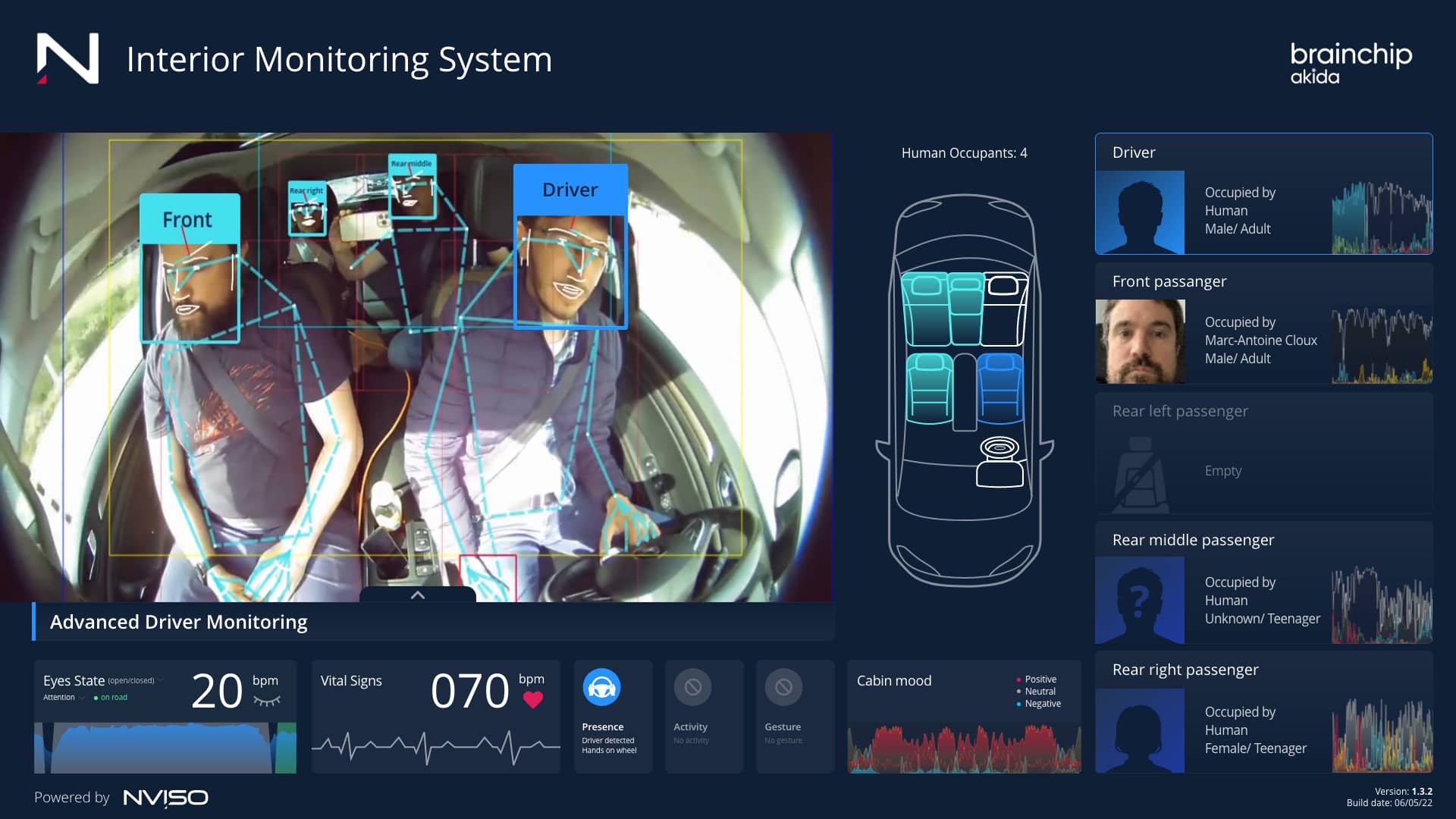Click the heart icon beside Vital Signs
Viewport: 1456px width, 819px height.
click(533, 701)
